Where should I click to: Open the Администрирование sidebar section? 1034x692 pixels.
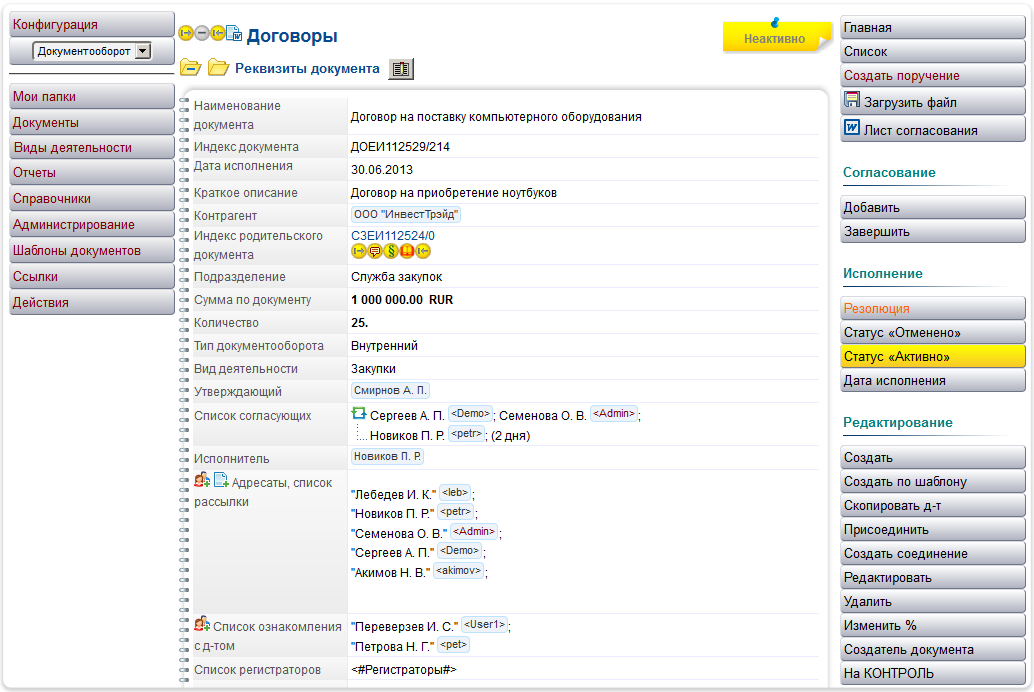click(x=88, y=225)
